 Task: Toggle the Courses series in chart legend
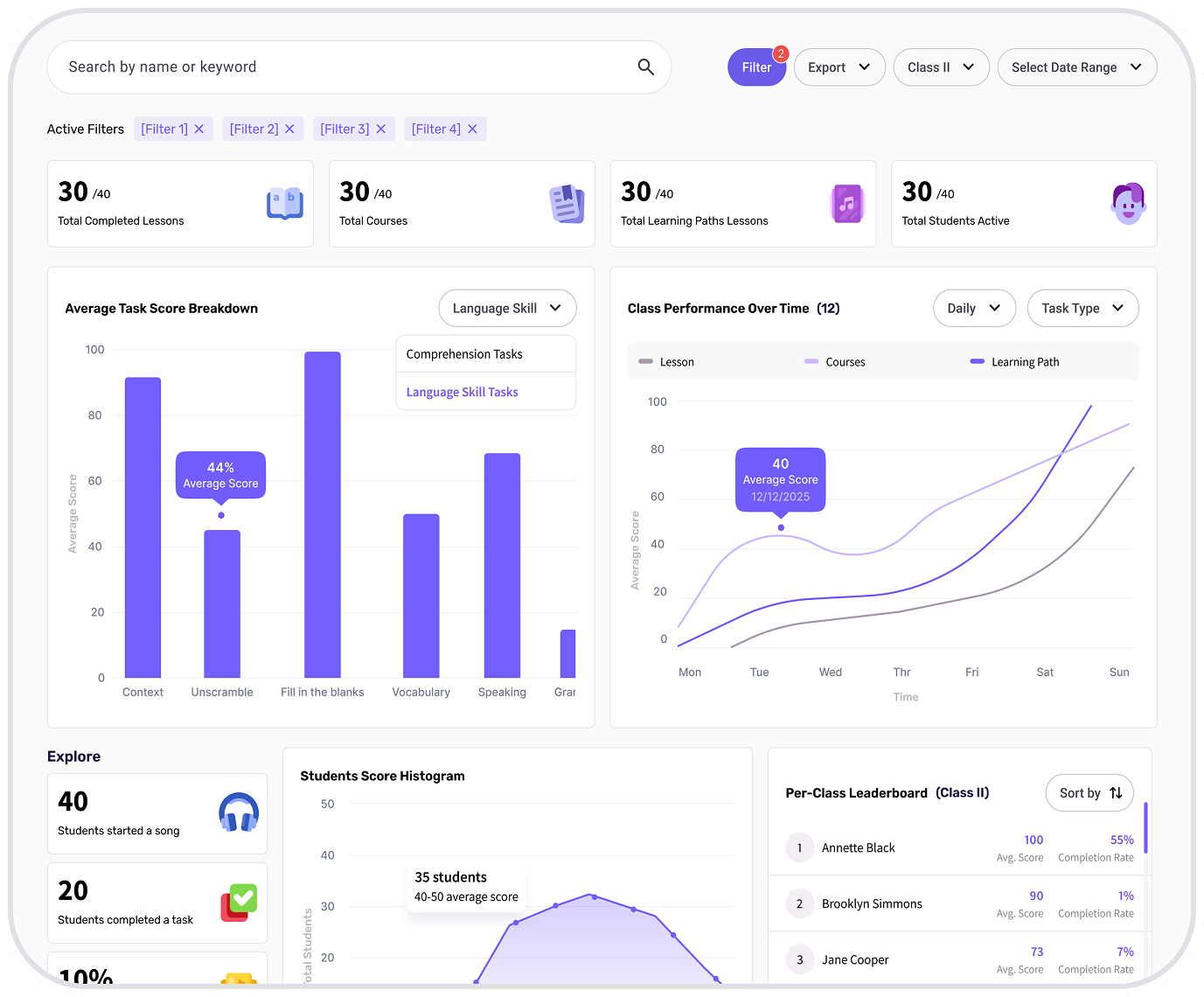pyautogui.click(x=835, y=362)
